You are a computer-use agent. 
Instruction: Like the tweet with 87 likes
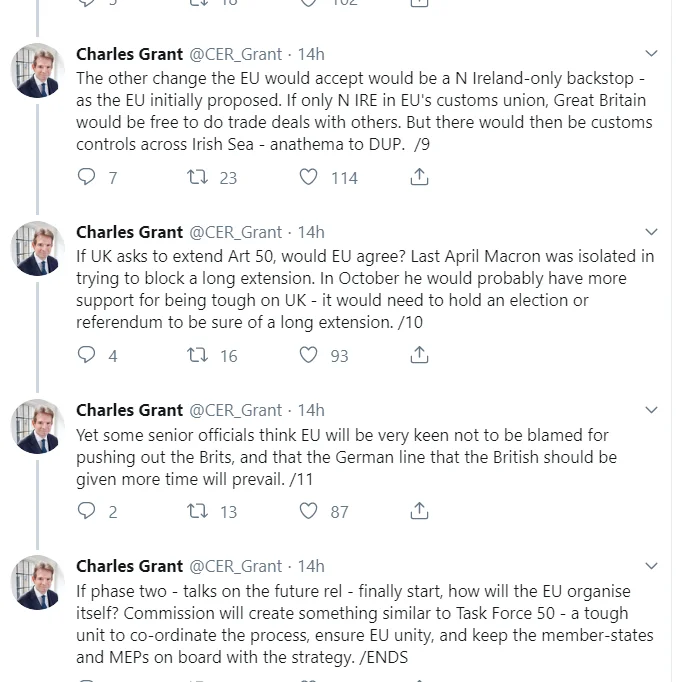coord(308,511)
